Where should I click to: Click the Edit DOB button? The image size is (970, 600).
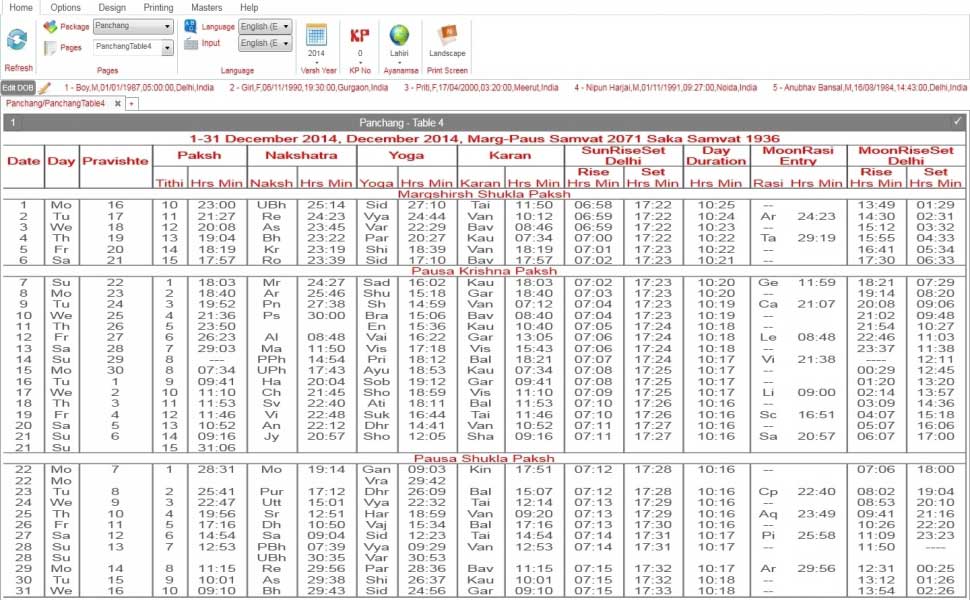18,88
